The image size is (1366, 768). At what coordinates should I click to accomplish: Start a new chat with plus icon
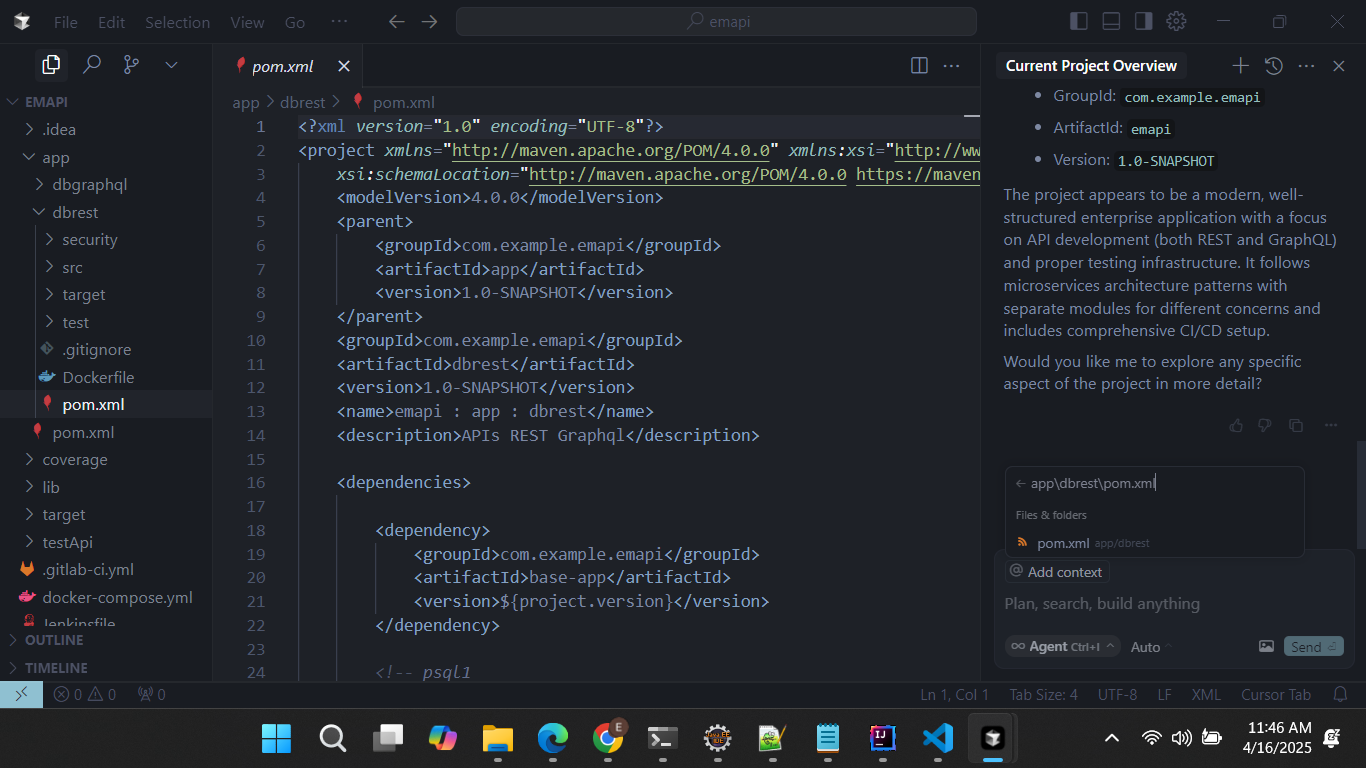[1240, 66]
